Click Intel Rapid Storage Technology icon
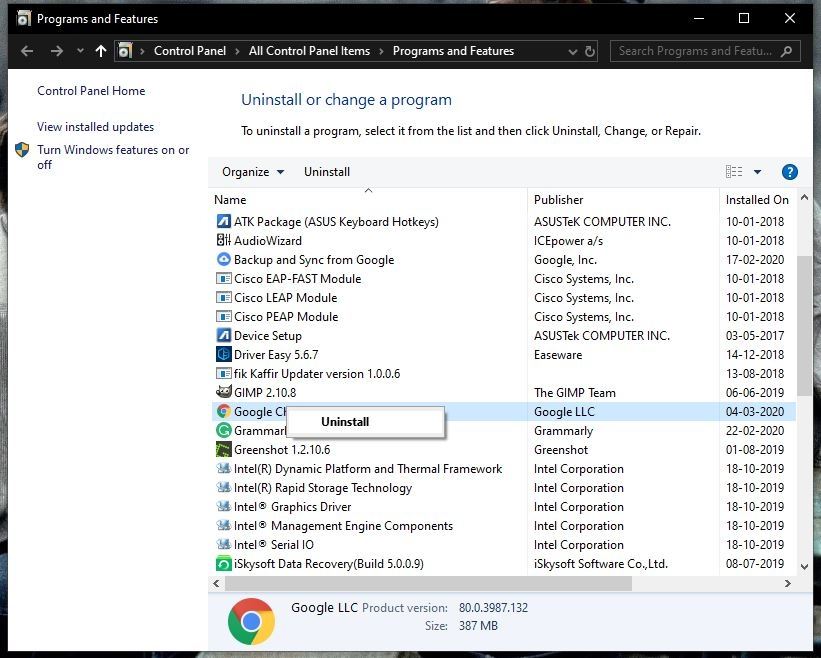 (224, 487)
